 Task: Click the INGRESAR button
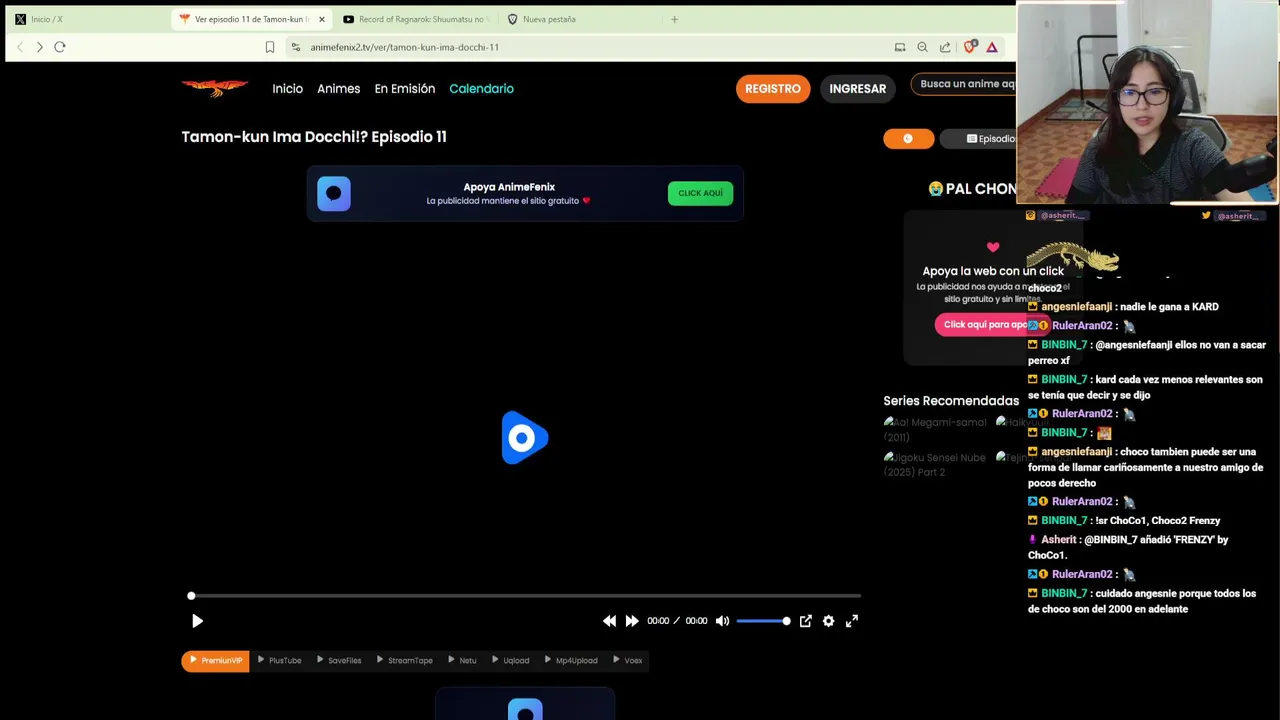pyautogui.click(x=857, y=89)
